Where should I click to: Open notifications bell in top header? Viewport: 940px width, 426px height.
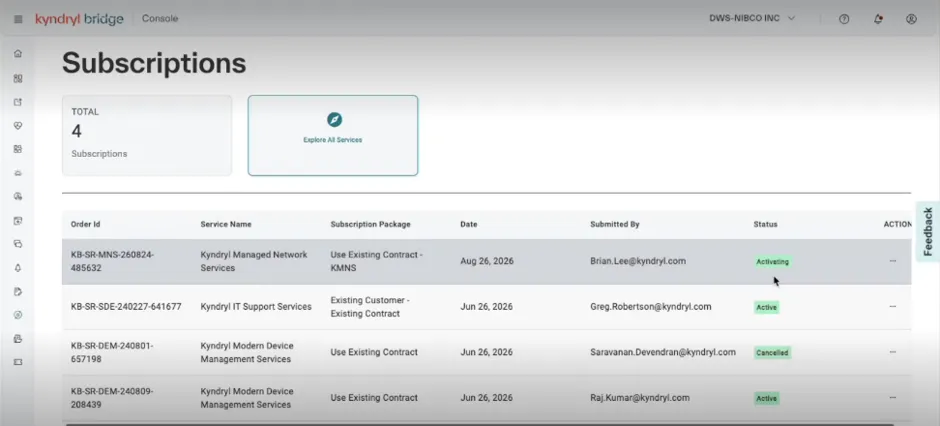coord(878,19)
